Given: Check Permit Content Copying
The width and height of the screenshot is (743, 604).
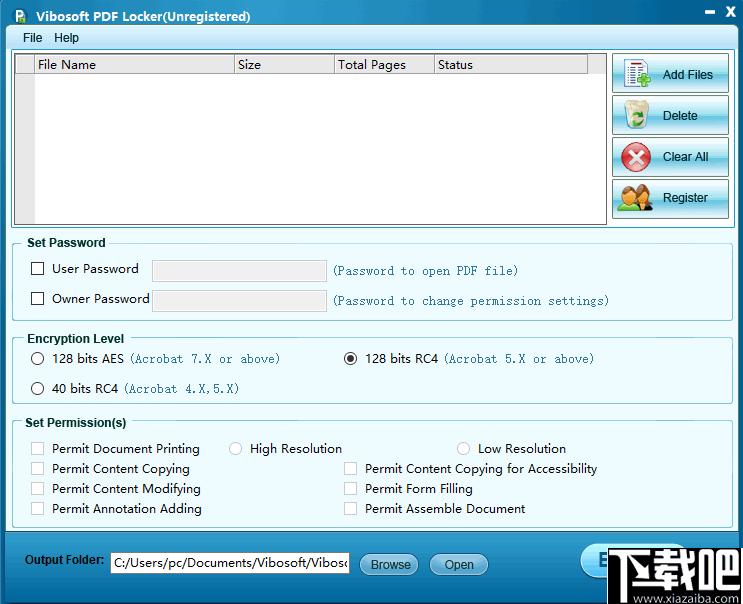Looking at the screenshot, I should click(37, 469).
